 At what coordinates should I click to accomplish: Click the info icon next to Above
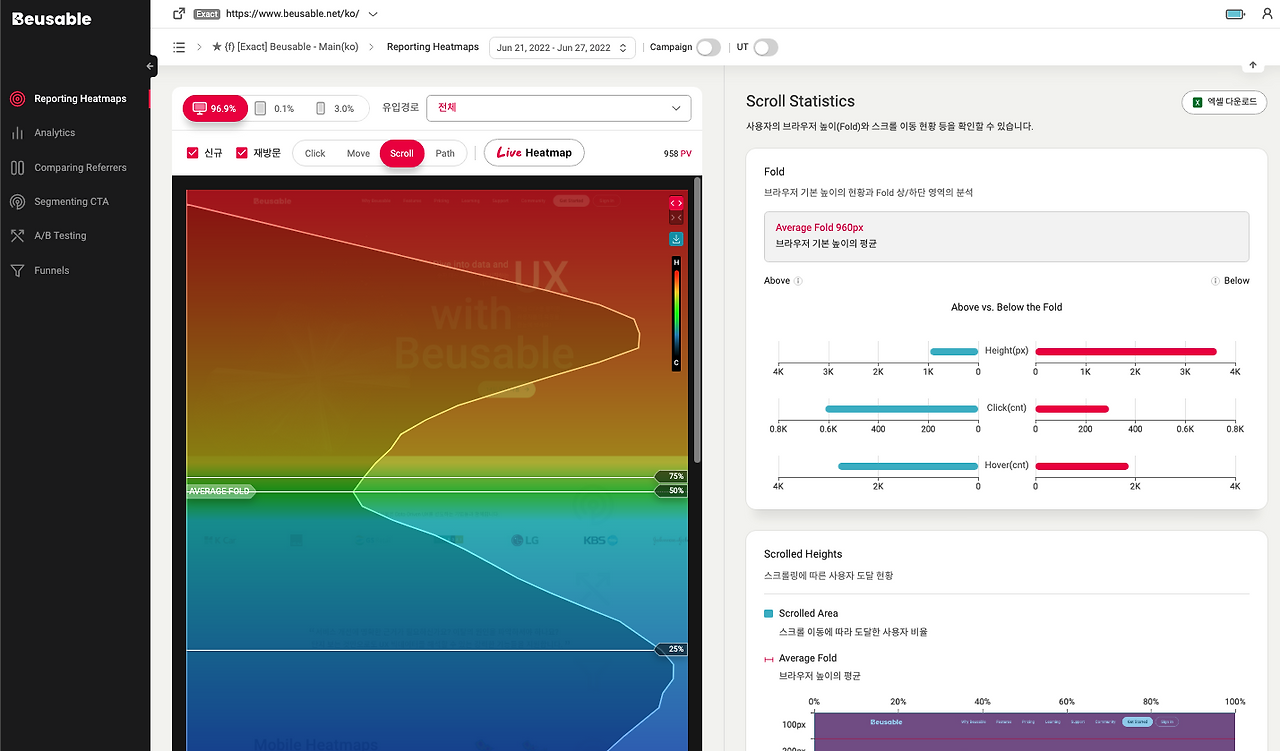pyautogui.click(x=798, y=281)
